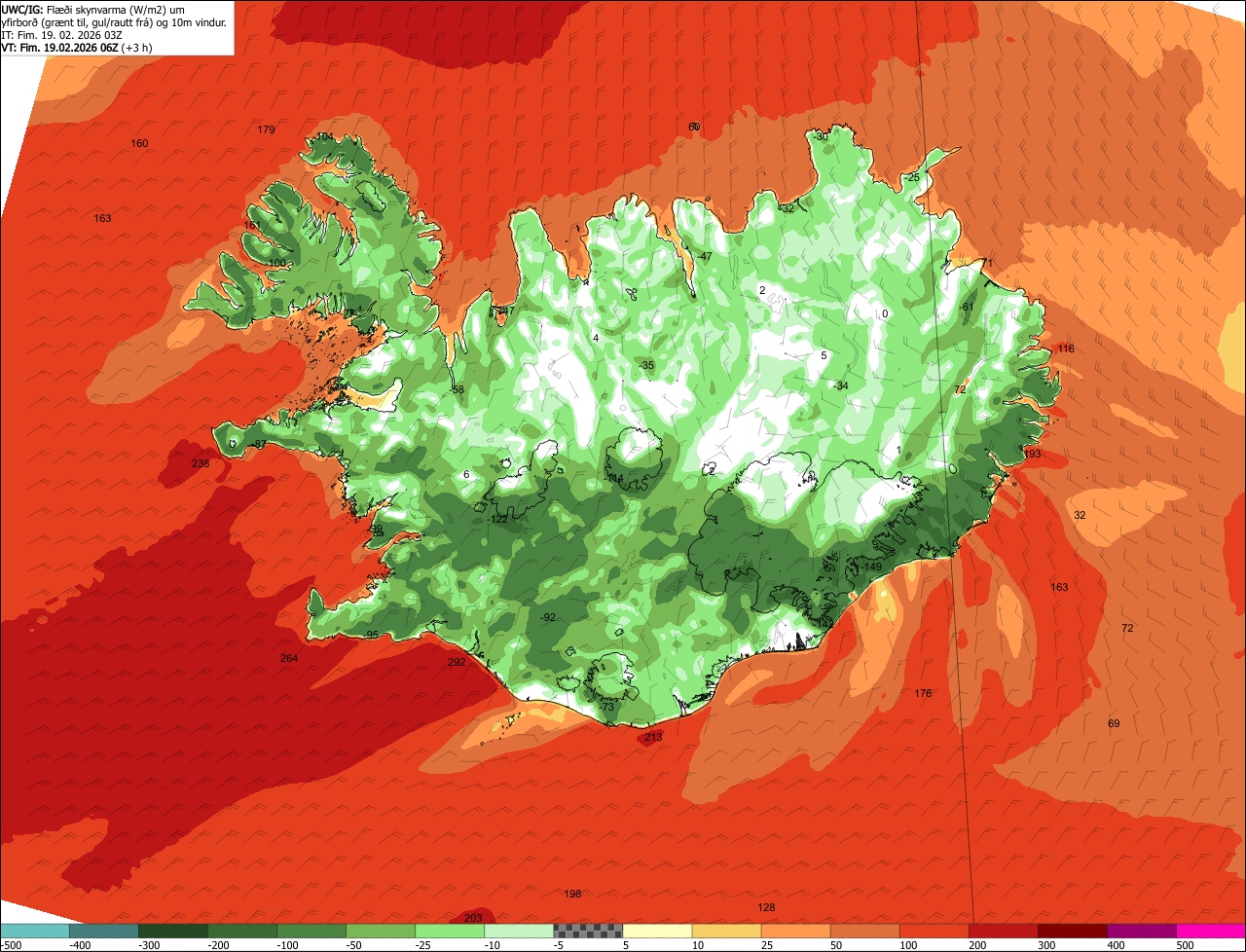Screen dimensions: 1246x952
Task: Select the map value '-32' on the north coast
Action: (x=787, y=209)
